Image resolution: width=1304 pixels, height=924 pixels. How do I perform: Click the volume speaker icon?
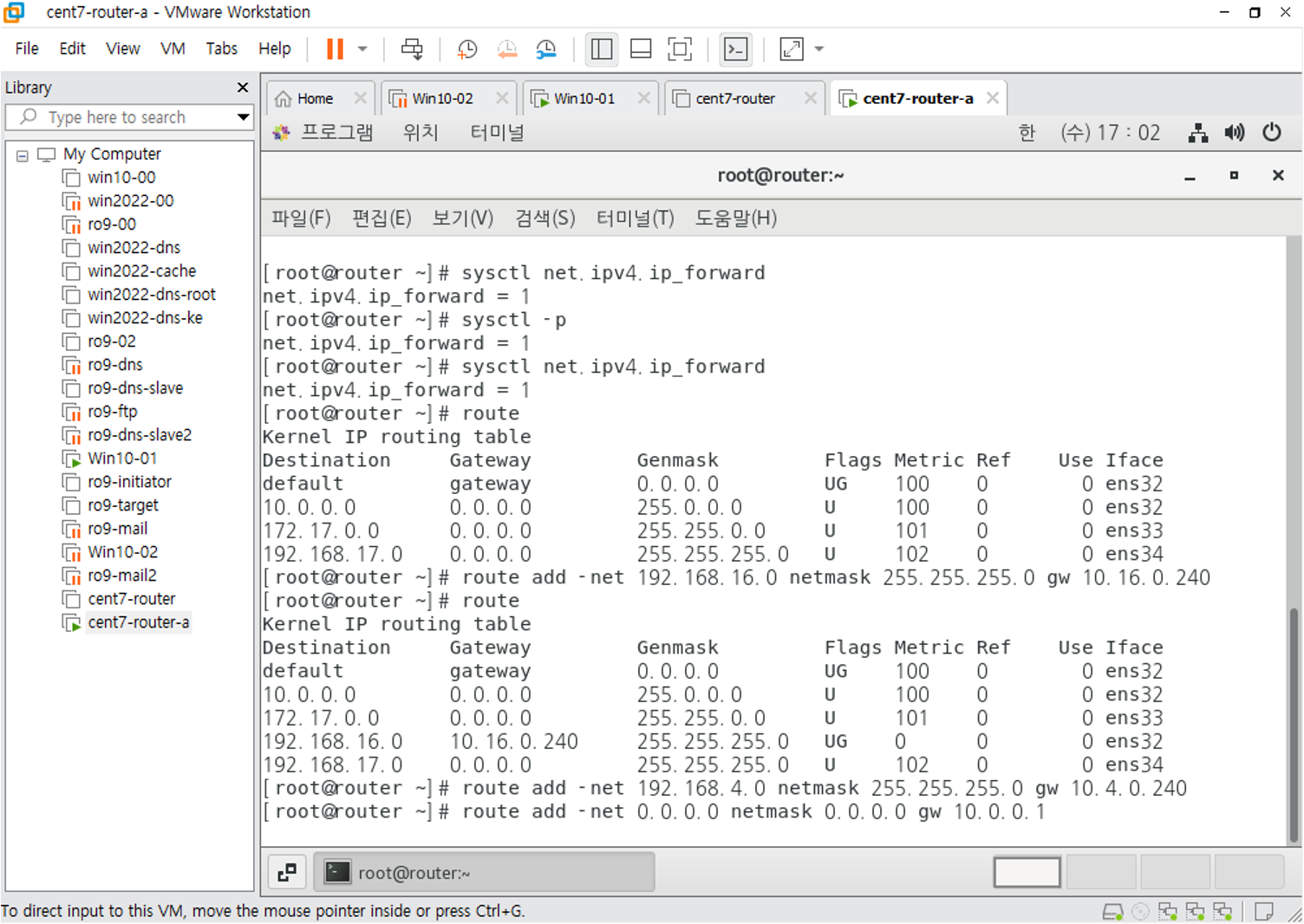tap(1235, 133)
